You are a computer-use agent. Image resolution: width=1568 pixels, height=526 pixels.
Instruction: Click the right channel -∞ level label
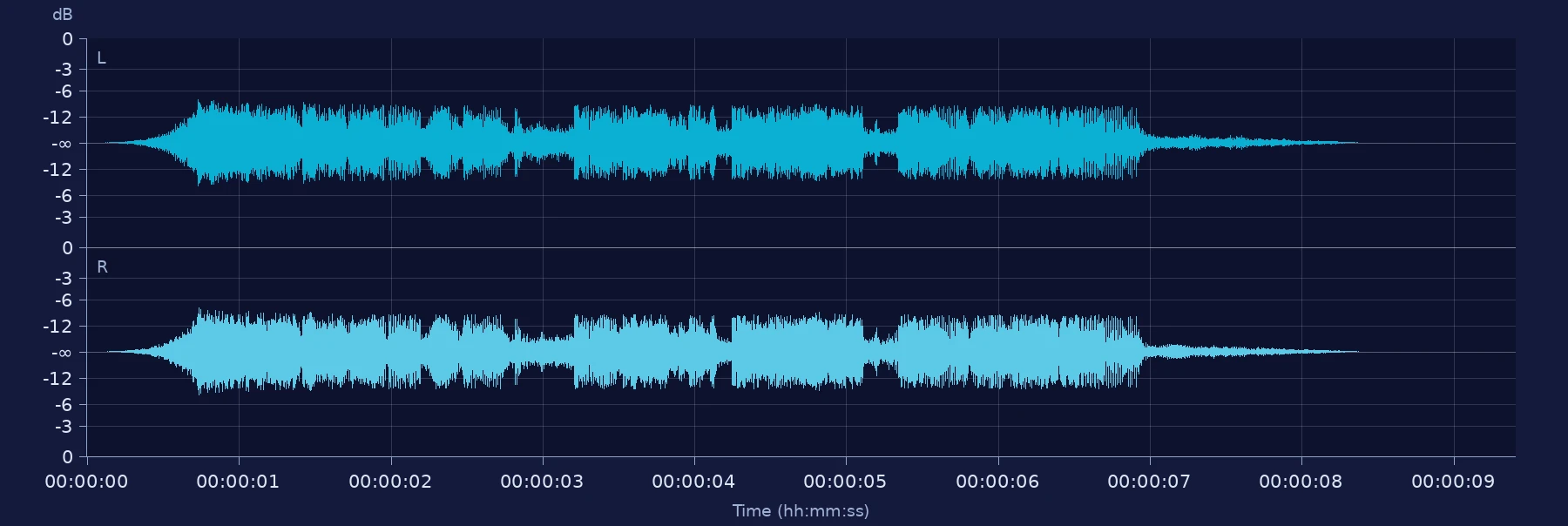pos(61,353)
